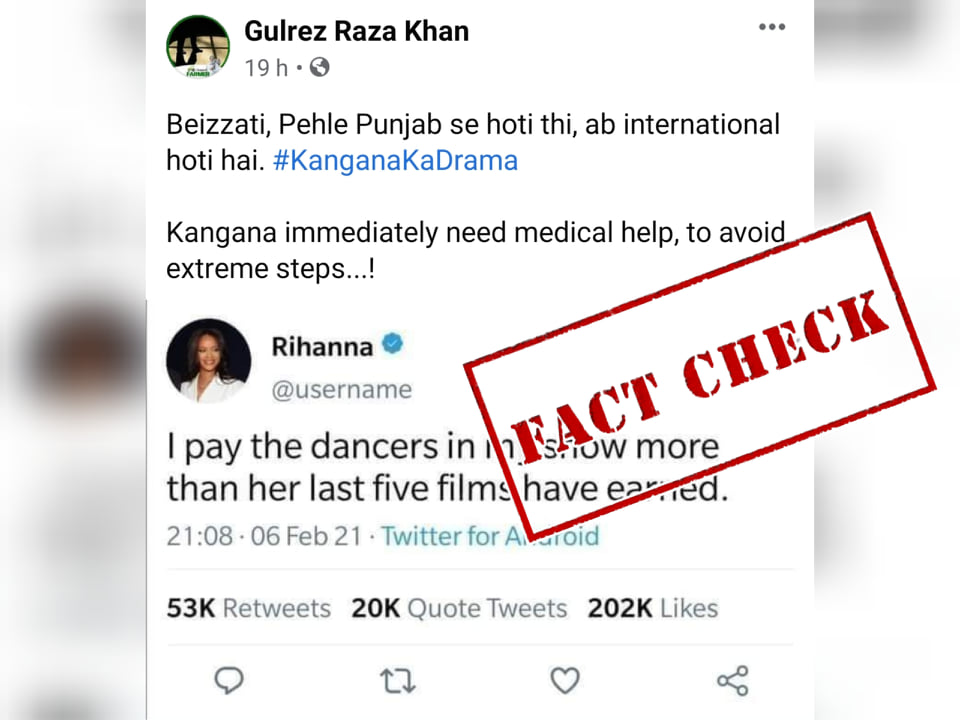Viewport: 960px width, 720px height.
Task: Open the #KanganaKaDrama hashtag
Action: pyautogui.click(x=396, y=160)
